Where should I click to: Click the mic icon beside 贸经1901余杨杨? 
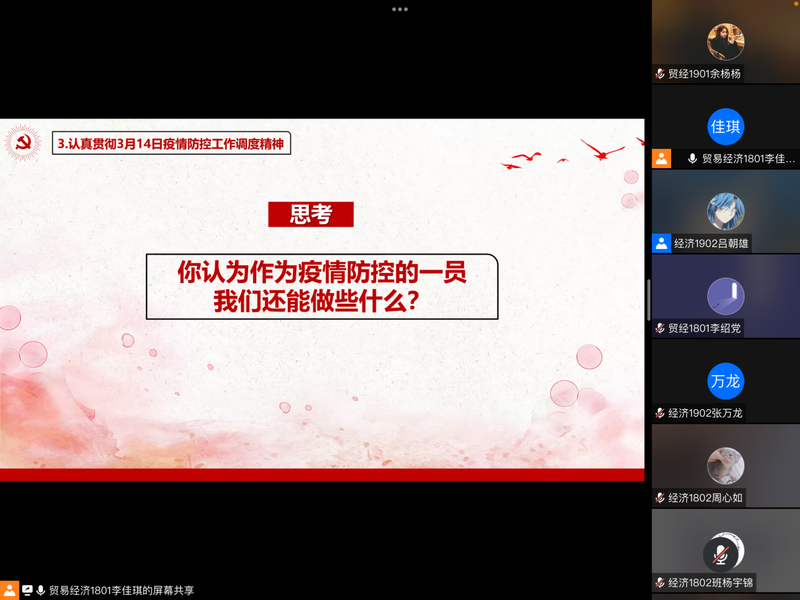(x=658, y=72)
